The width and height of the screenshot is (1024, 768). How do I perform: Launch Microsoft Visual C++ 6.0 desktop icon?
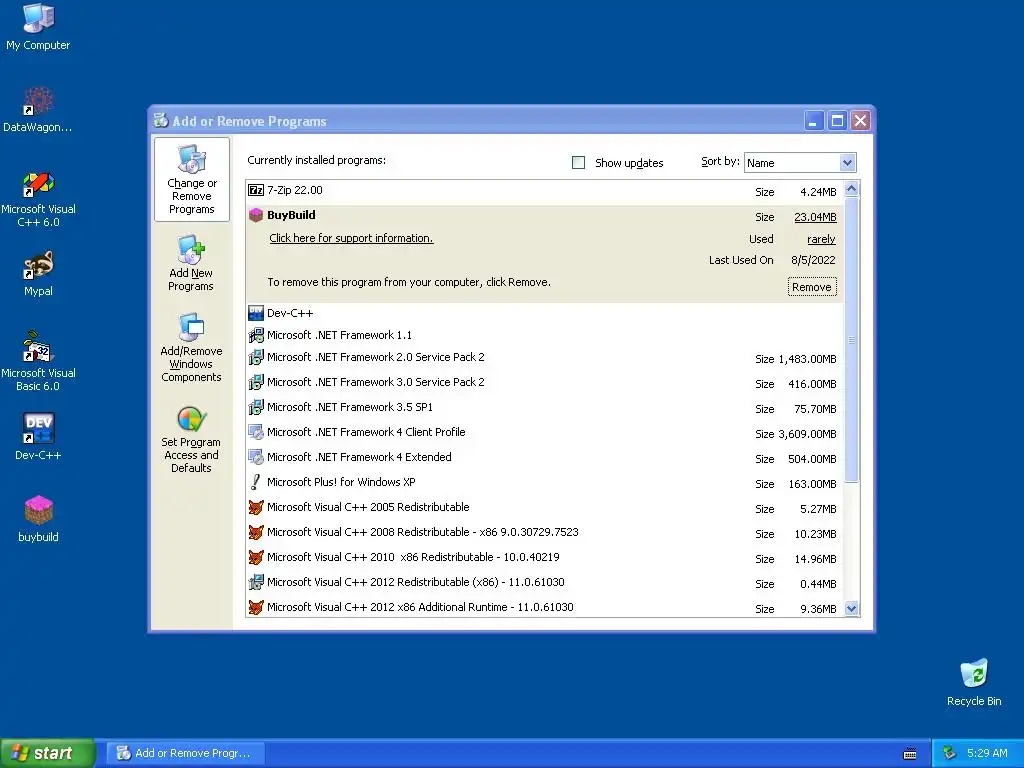click(x=38, y=198)
